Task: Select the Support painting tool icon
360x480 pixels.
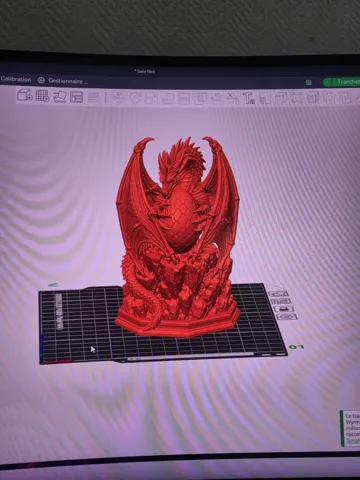Action: [217, 99]
